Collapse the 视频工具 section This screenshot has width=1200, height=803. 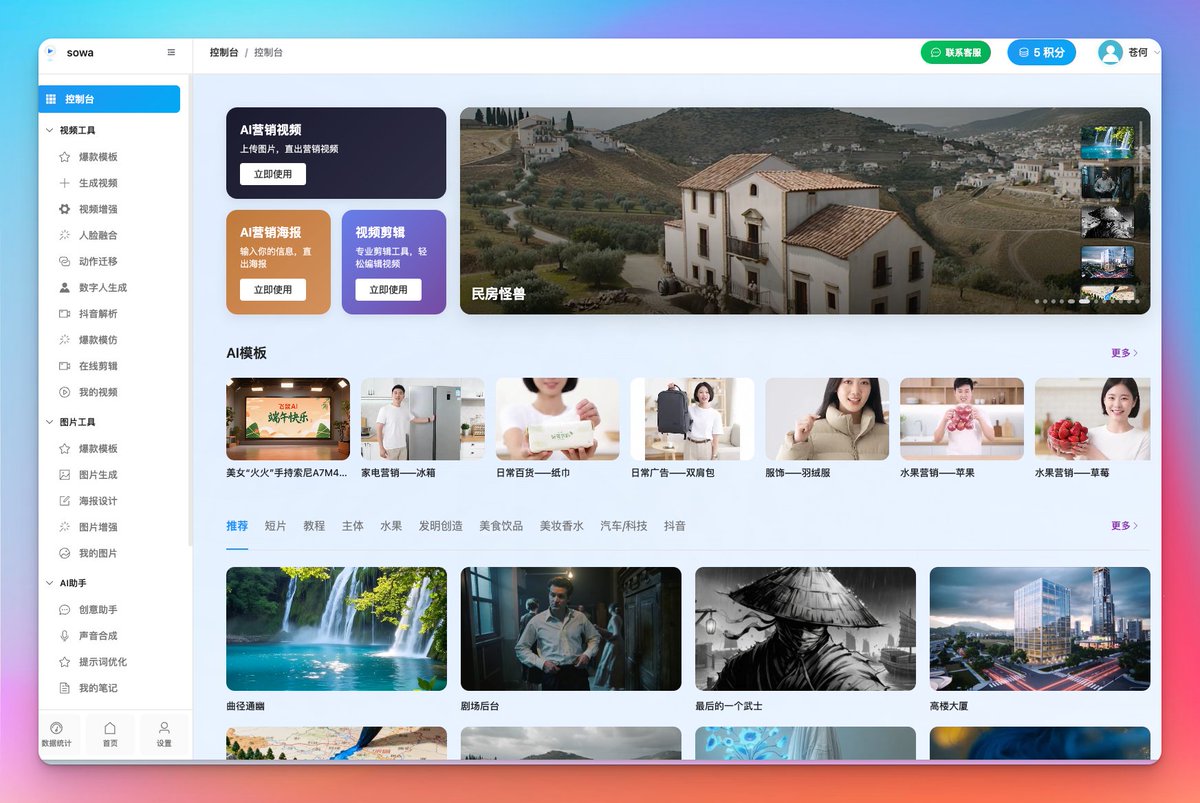click(77, 129)
